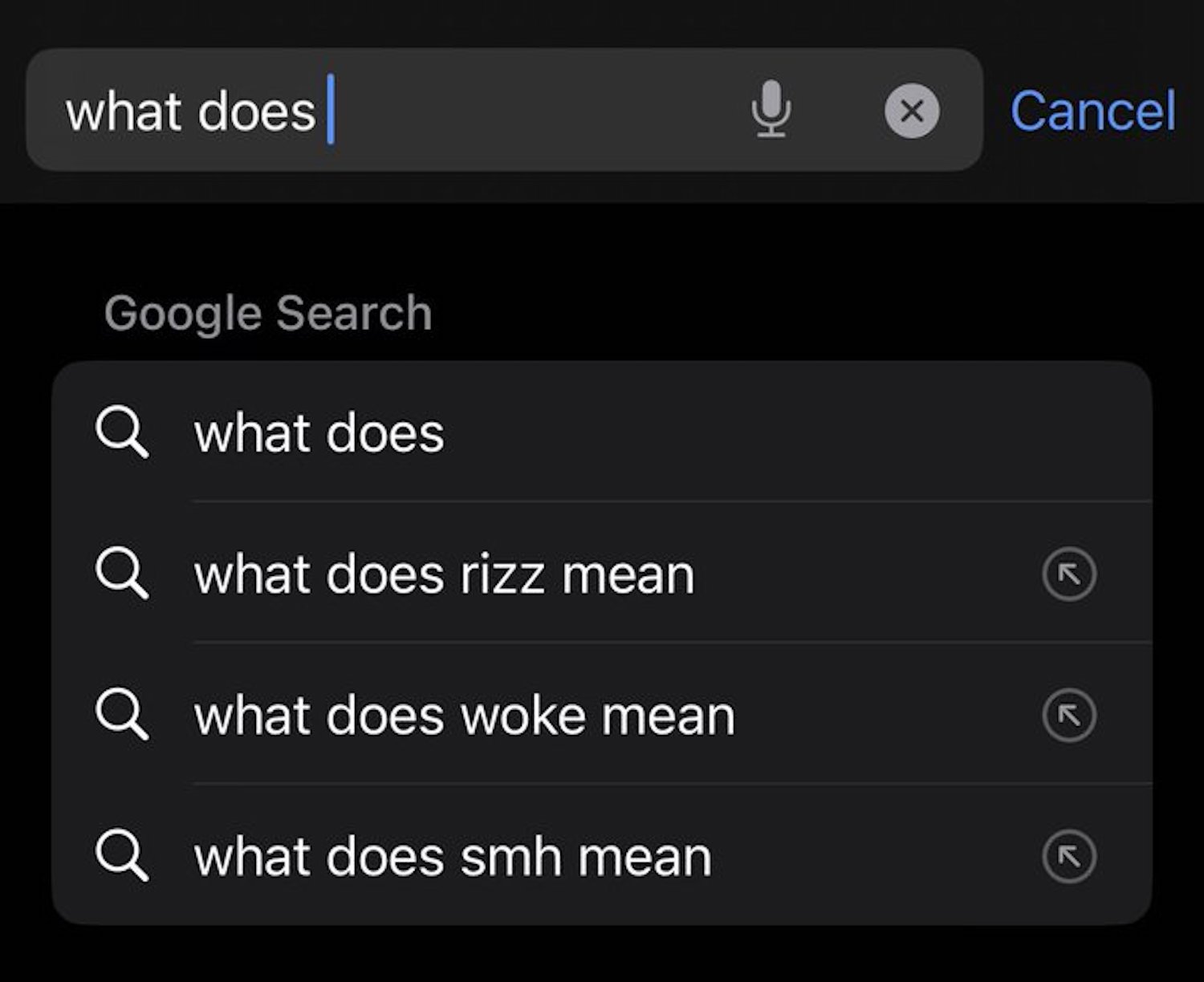Insert woke suggestion using its arrow icon

coord(1069,715)
